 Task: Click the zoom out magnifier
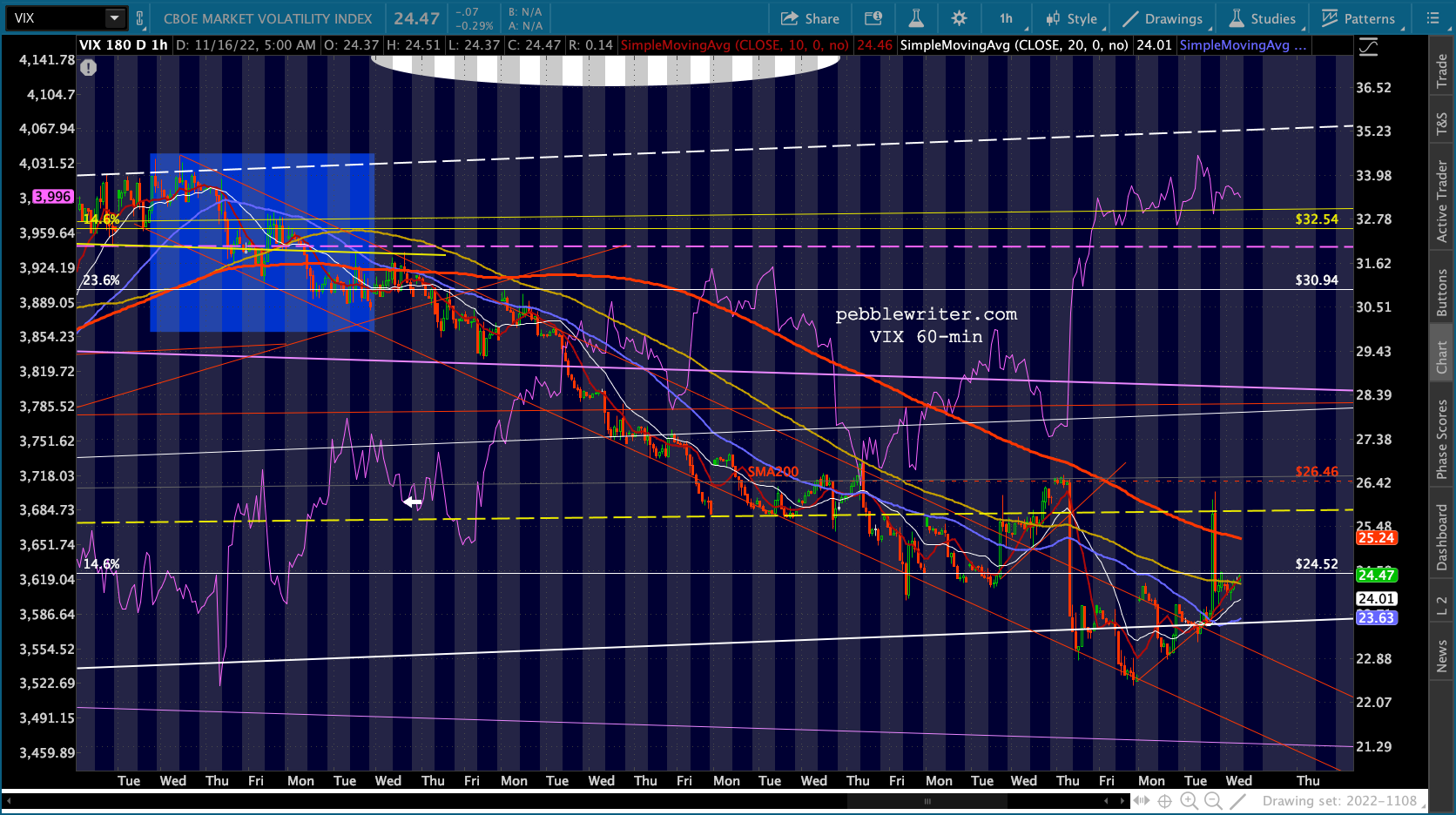(1213, 801)
